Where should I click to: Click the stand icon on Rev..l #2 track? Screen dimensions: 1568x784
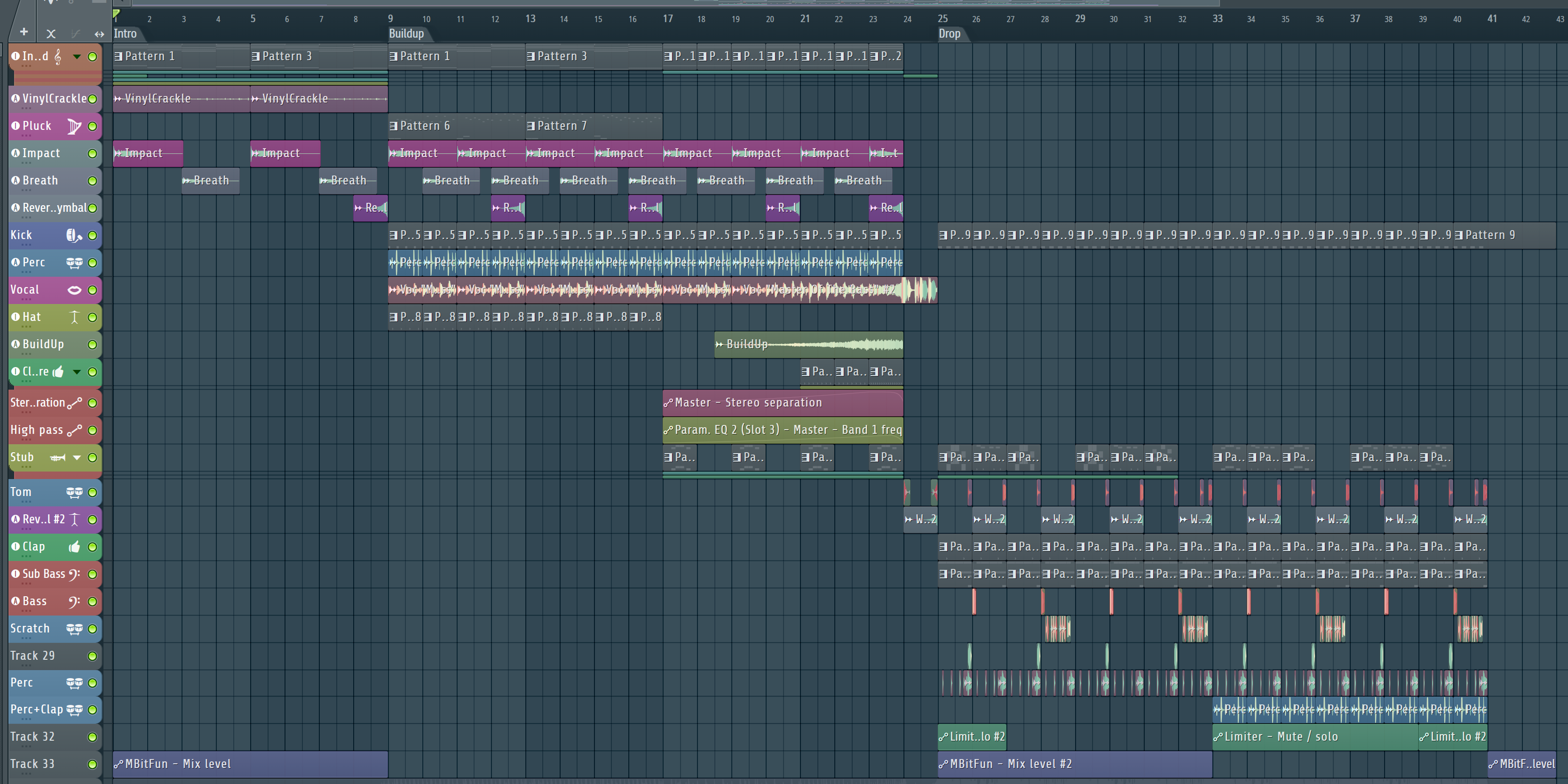[74, 519]
